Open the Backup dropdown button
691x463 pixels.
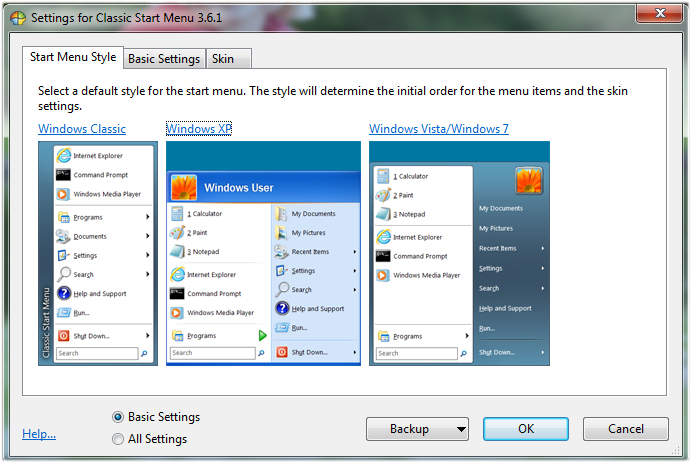417,429
